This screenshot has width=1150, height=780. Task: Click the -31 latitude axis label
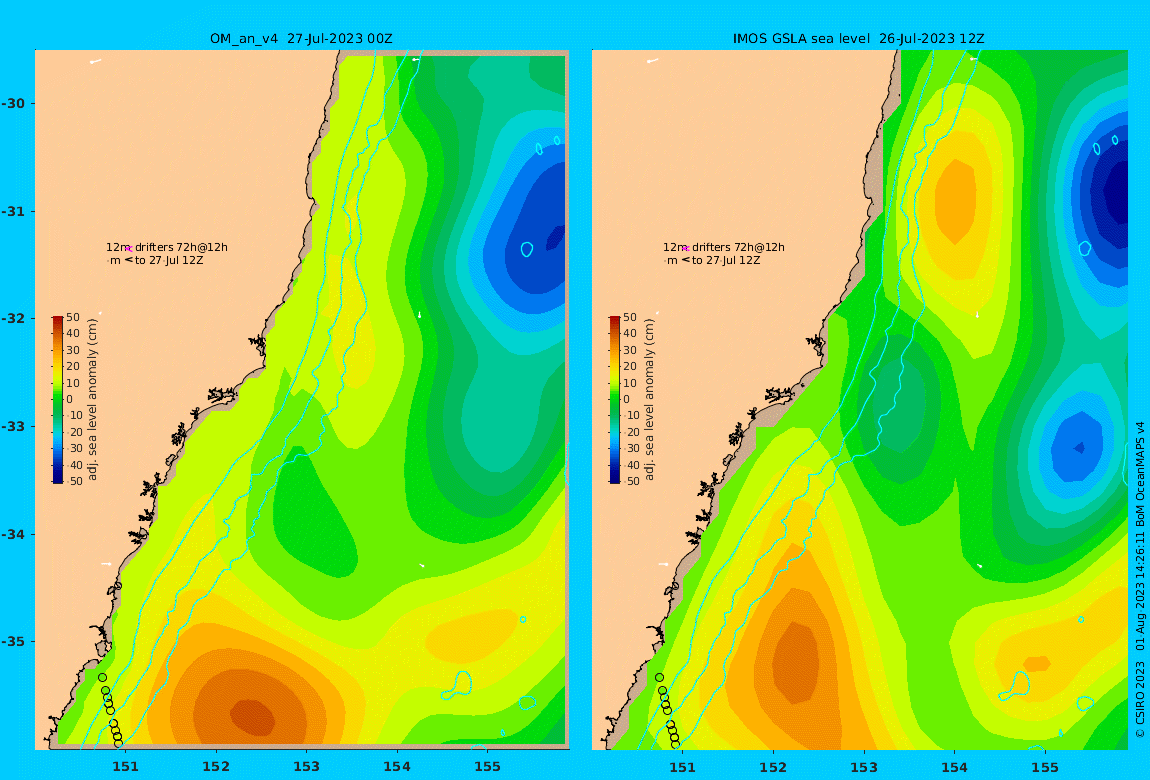point(13,211)
